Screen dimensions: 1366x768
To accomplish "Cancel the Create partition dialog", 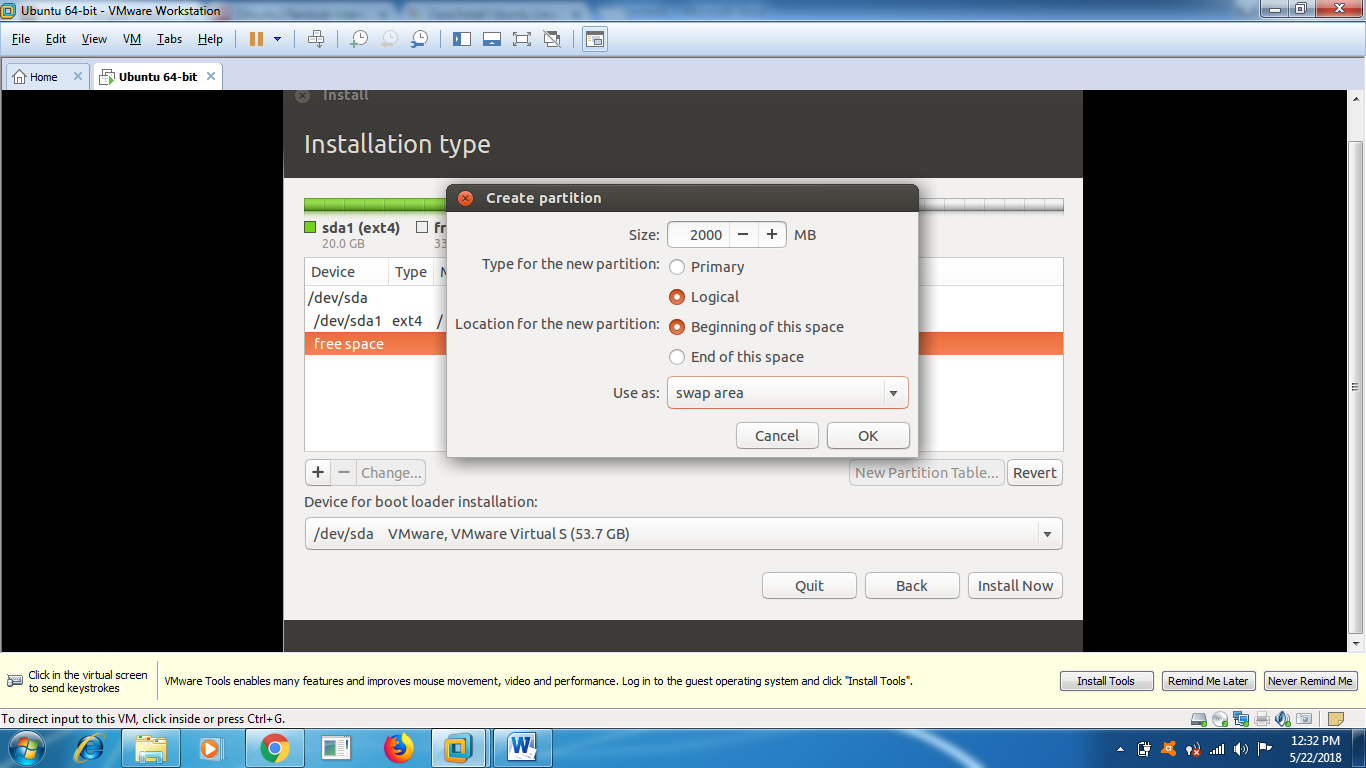I will point(777,435).
